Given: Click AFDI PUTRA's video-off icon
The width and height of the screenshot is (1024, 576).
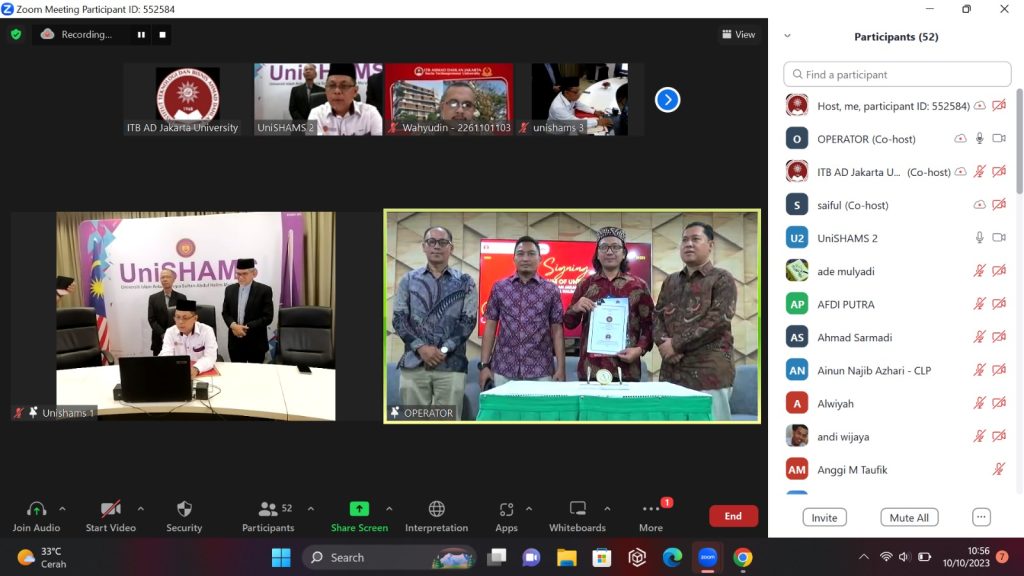Looking at the screenshot, I should click(999, 304).
